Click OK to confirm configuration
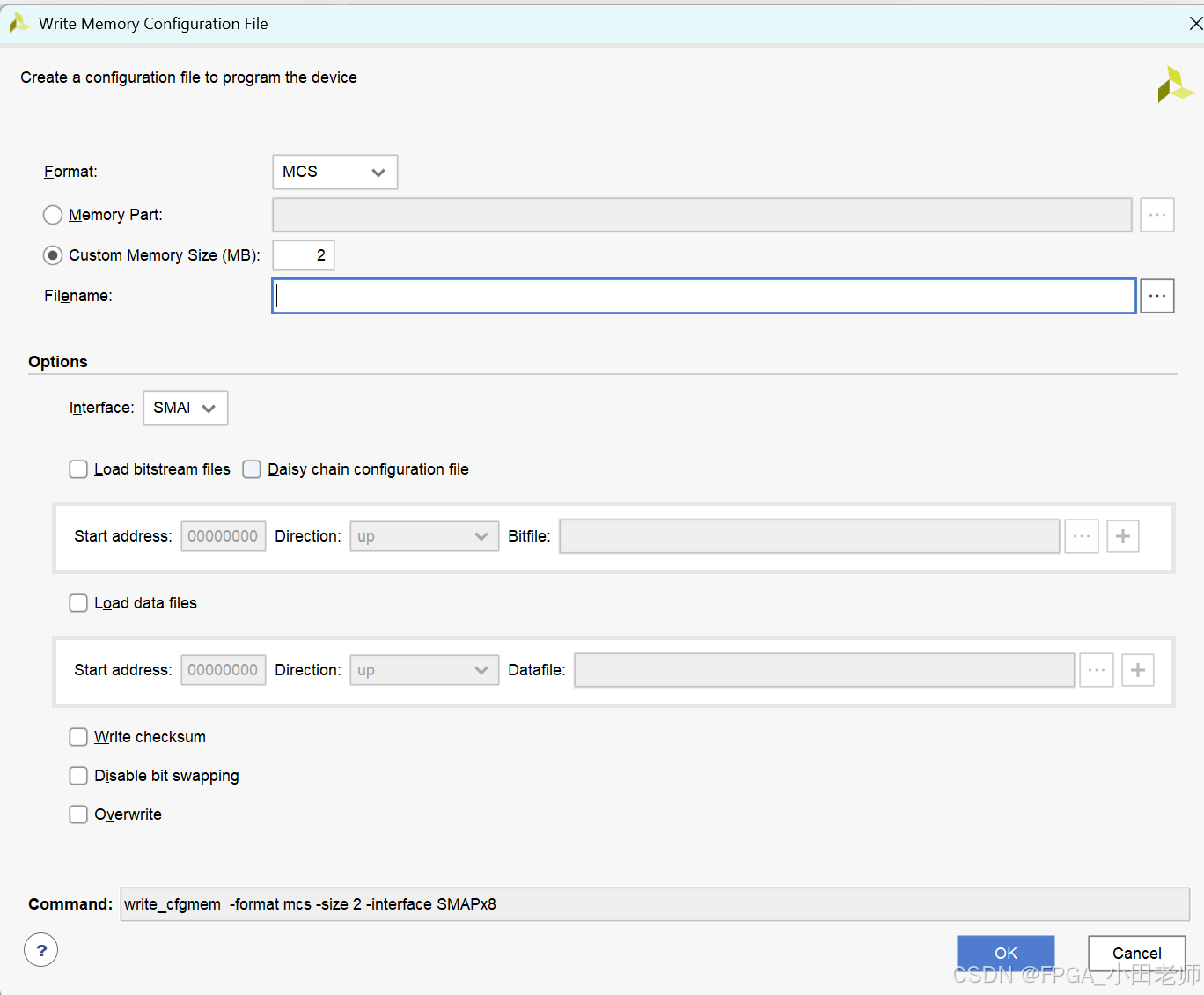The height and width of the screenshot is (995, 1204). click(1005, 953)
